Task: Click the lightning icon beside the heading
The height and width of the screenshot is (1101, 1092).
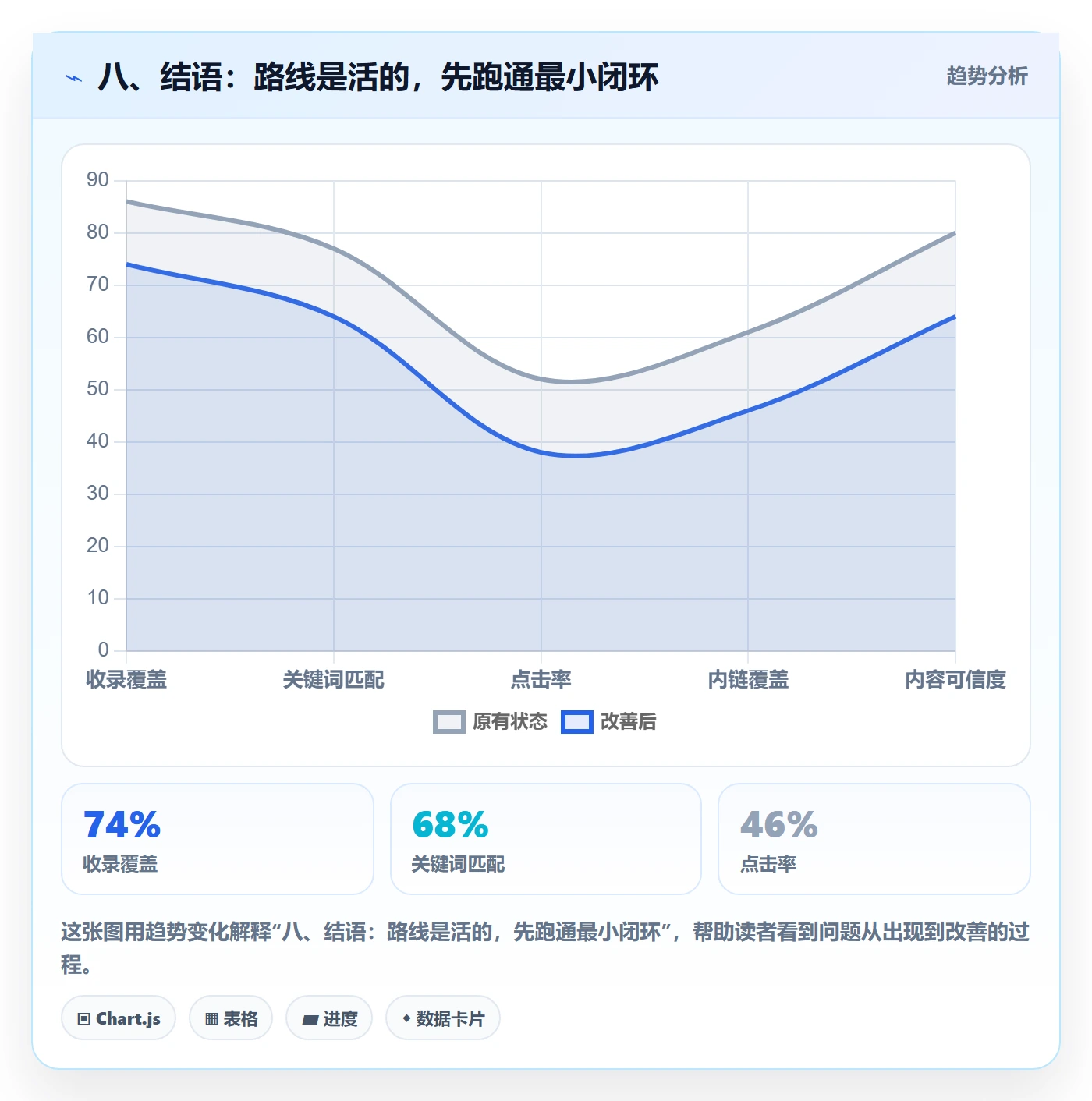Action: point(74,78)
